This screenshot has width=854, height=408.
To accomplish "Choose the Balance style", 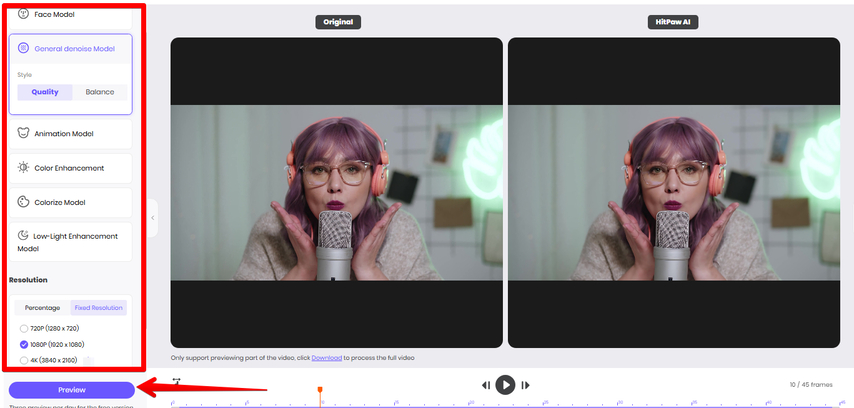I will (100, 92).
